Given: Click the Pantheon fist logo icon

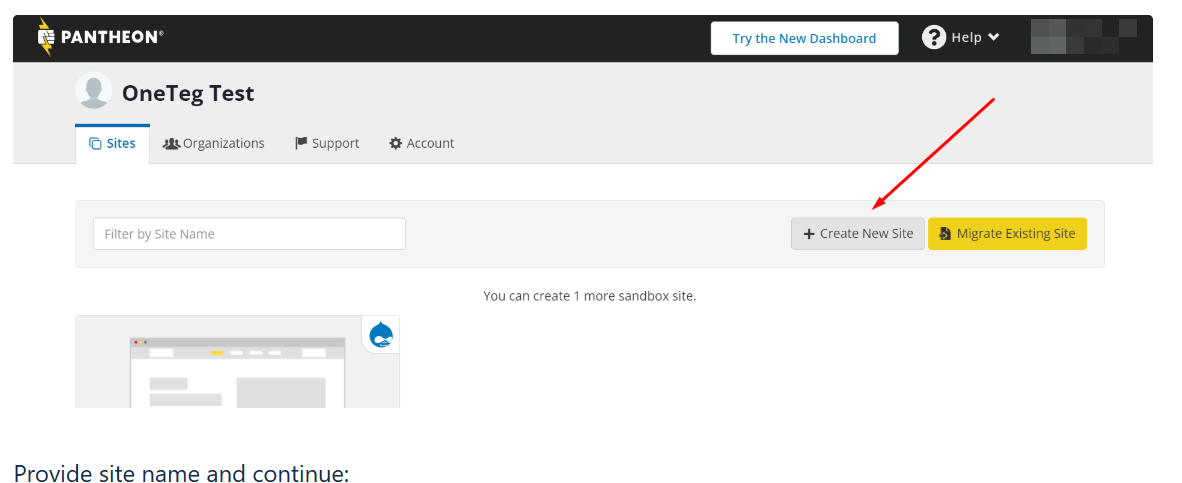Looking at the screenshot, I should 46,37.
